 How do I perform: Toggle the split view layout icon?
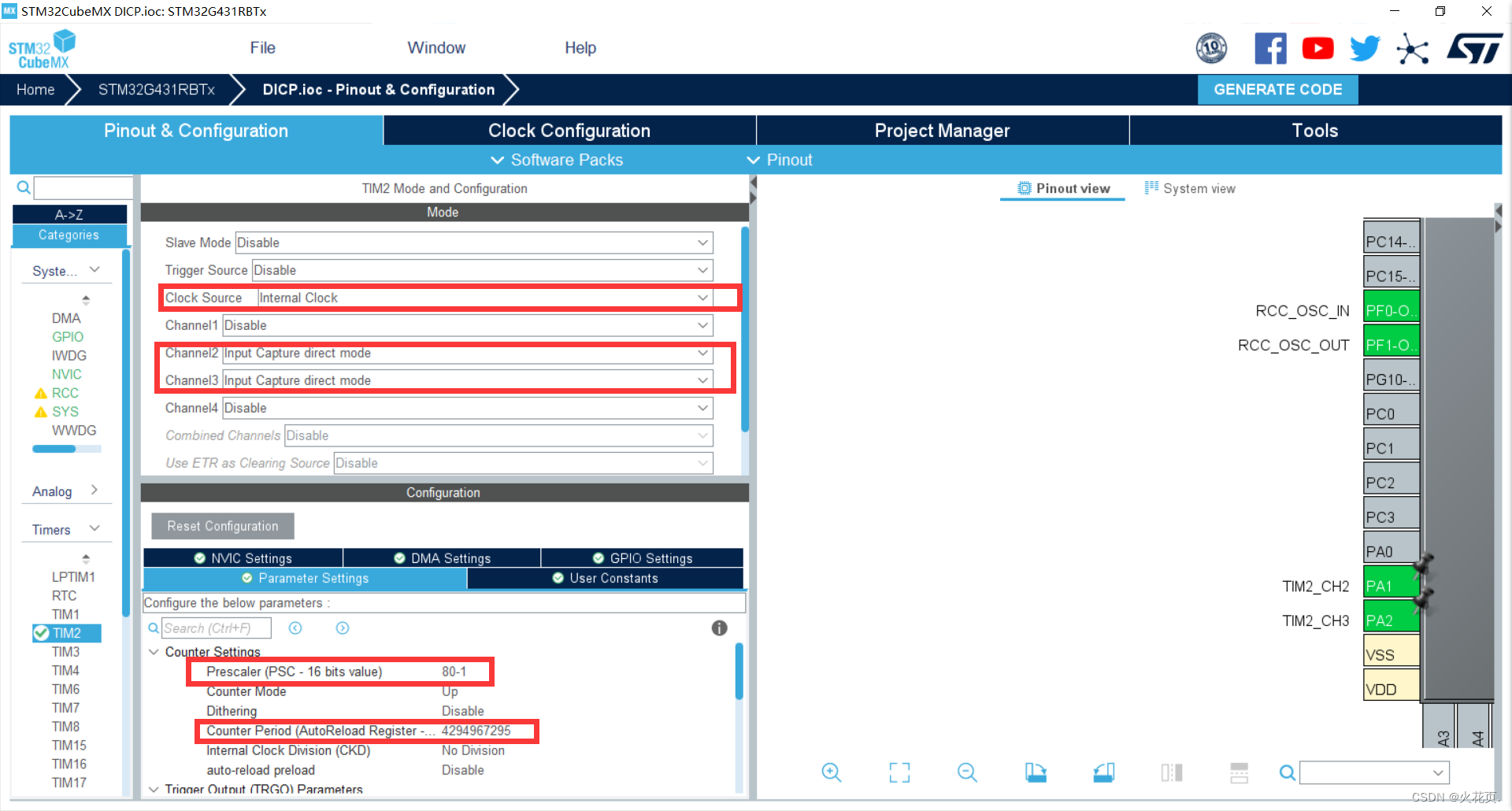[x=1172, y=772]
